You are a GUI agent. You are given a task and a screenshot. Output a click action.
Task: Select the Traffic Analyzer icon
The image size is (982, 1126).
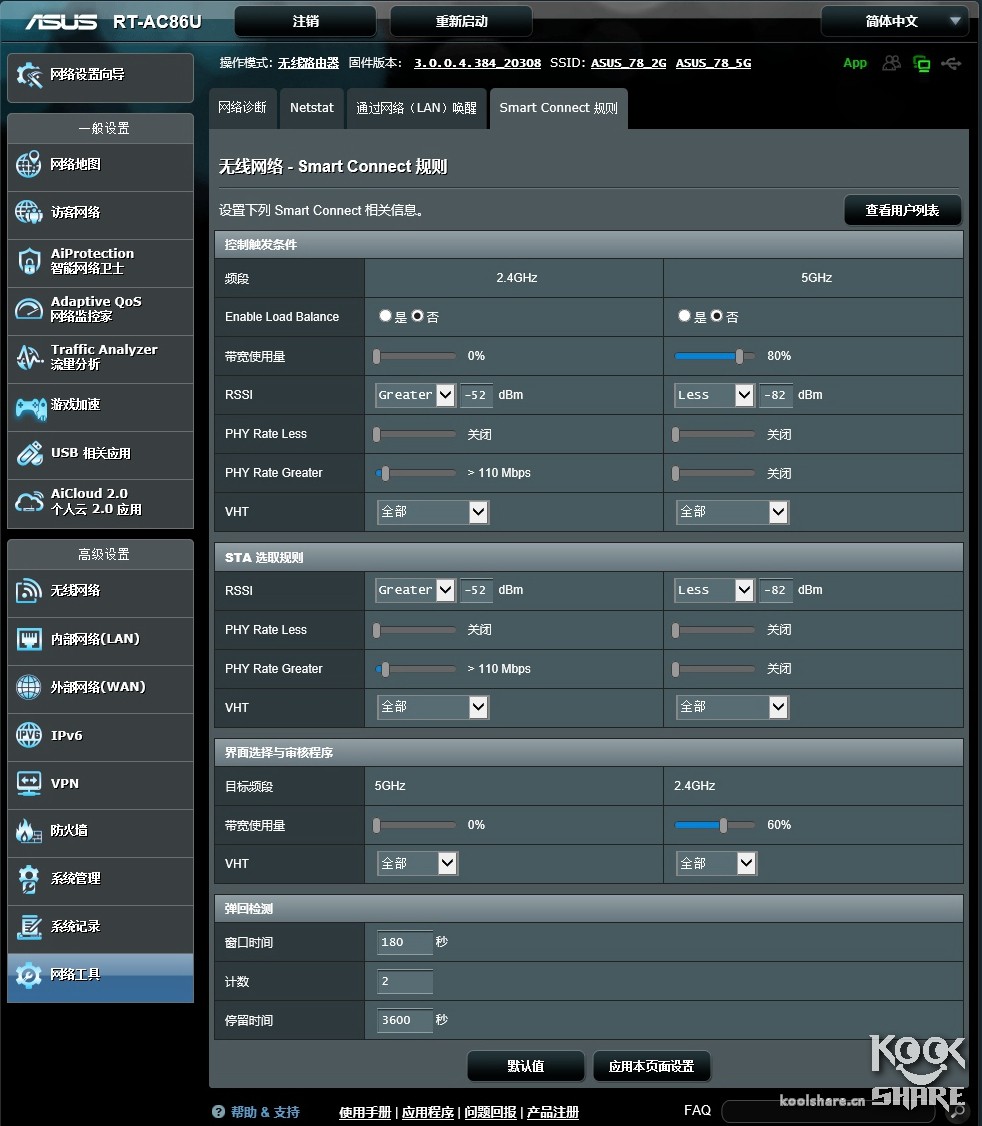coord(28,358)
